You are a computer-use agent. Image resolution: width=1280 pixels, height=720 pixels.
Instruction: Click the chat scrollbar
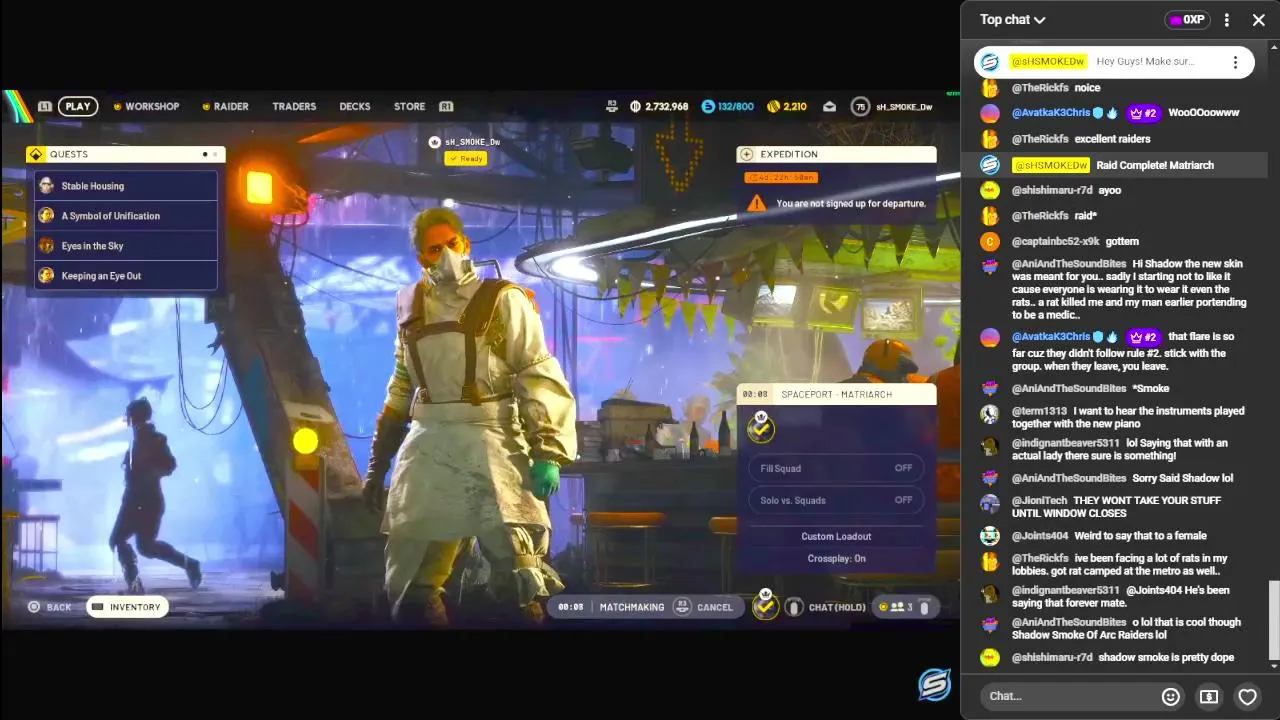point(1274,620)
